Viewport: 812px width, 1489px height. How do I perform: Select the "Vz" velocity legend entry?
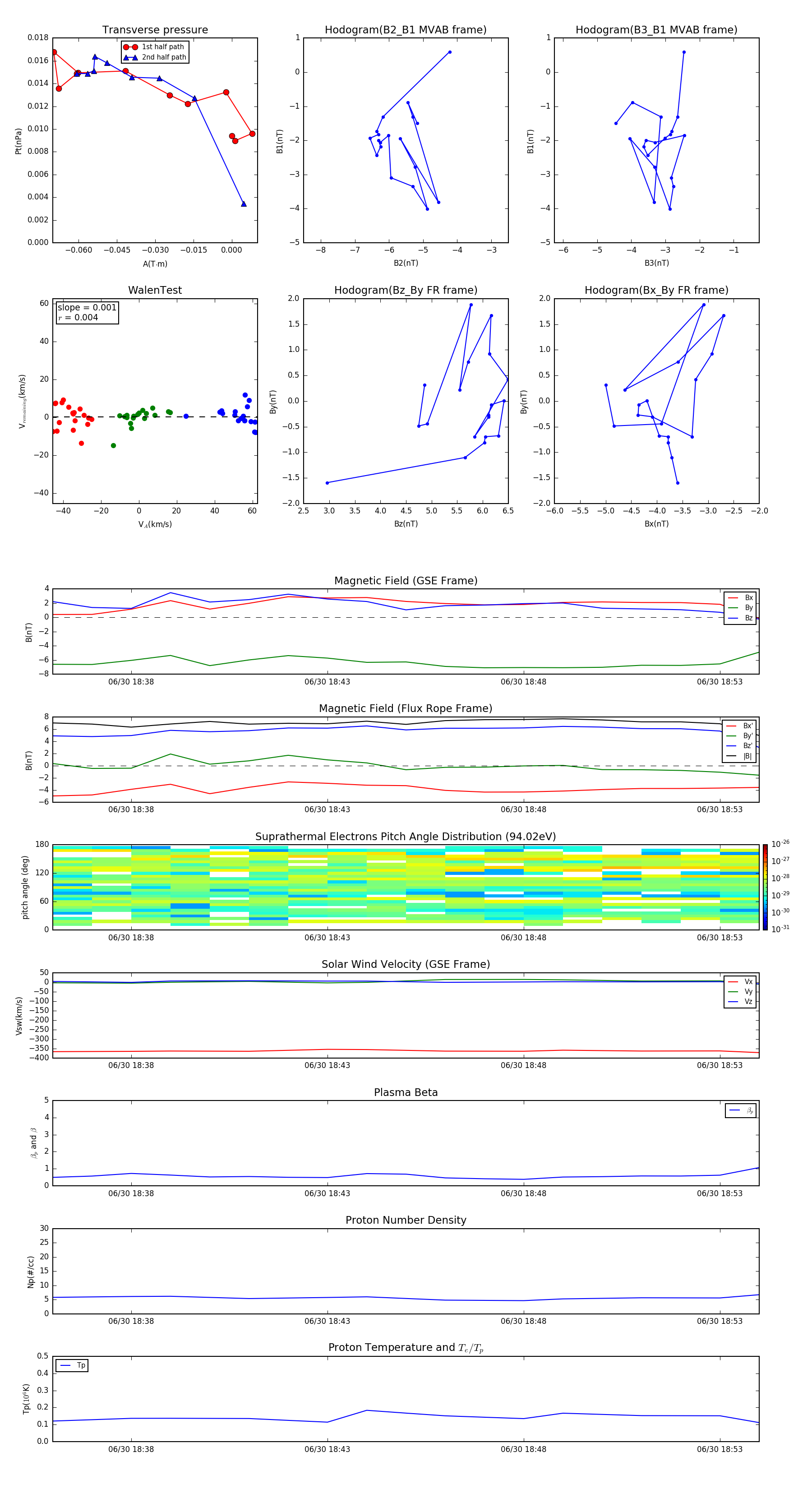[740, 1002]
